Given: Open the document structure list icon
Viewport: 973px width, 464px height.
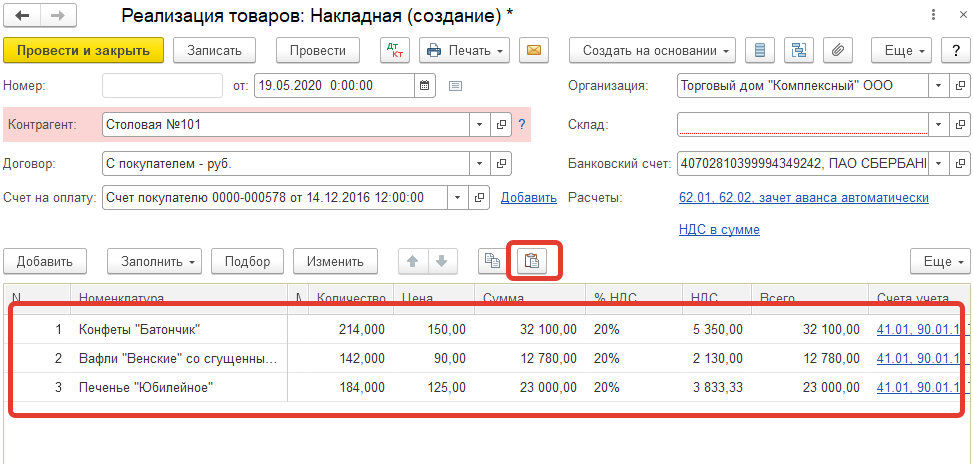Looking at the screenshot, I should (x=759, y=51).
